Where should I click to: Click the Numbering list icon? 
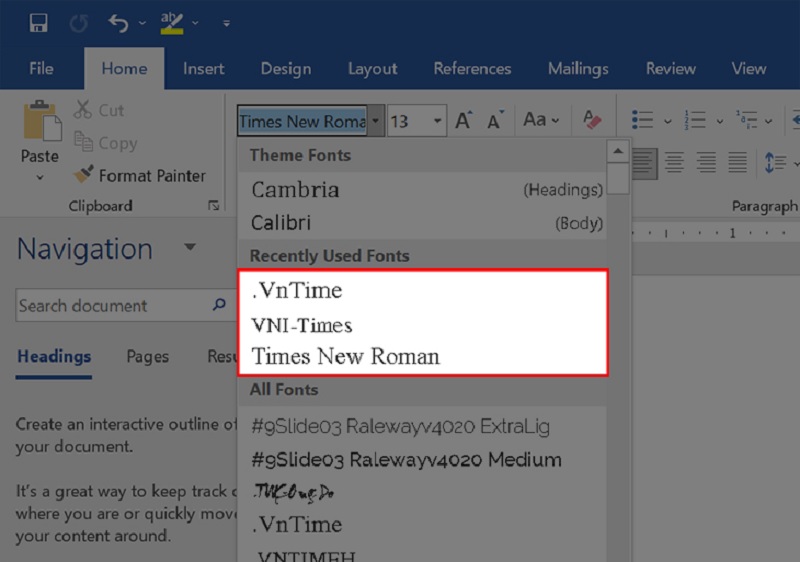click(695, 120)
